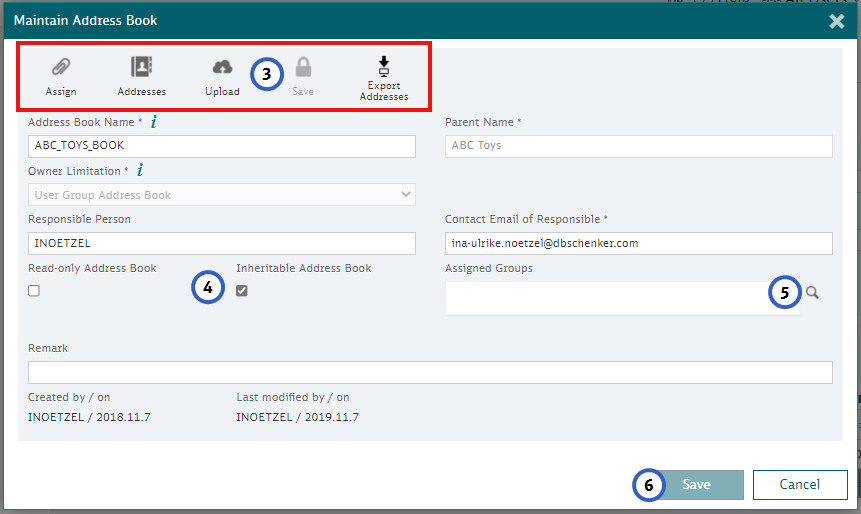Click the bottom Save button
861x514 pixels.
(x=696, y=484)
